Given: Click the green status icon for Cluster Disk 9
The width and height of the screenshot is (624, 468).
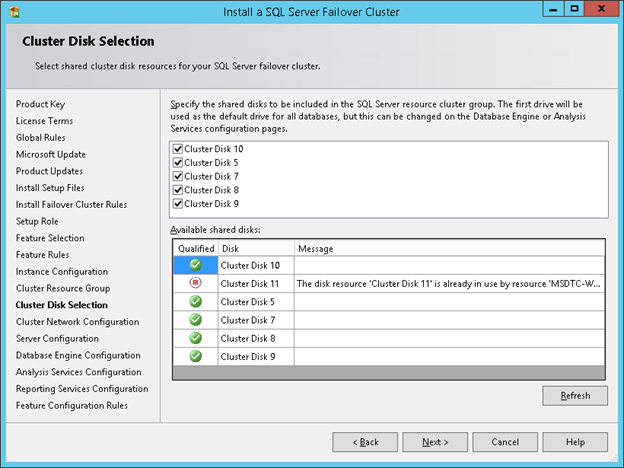Looking at the screenshot, I should pyautogui.click(x=195, y=355).
